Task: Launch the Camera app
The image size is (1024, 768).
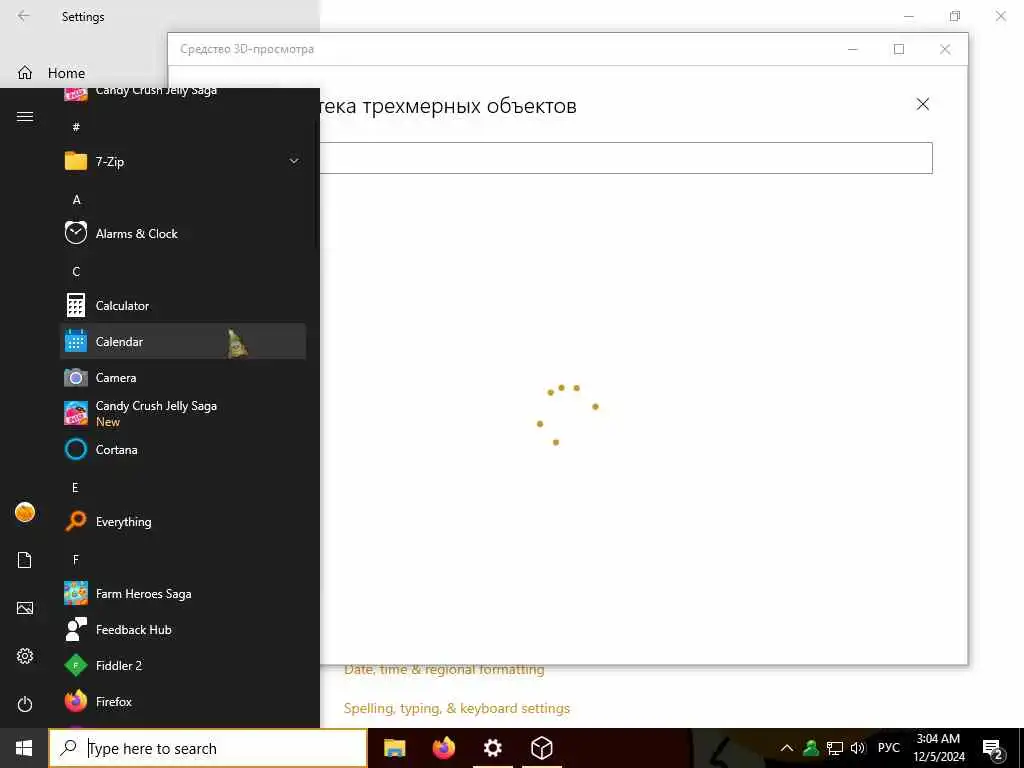Action: (183, 377)
